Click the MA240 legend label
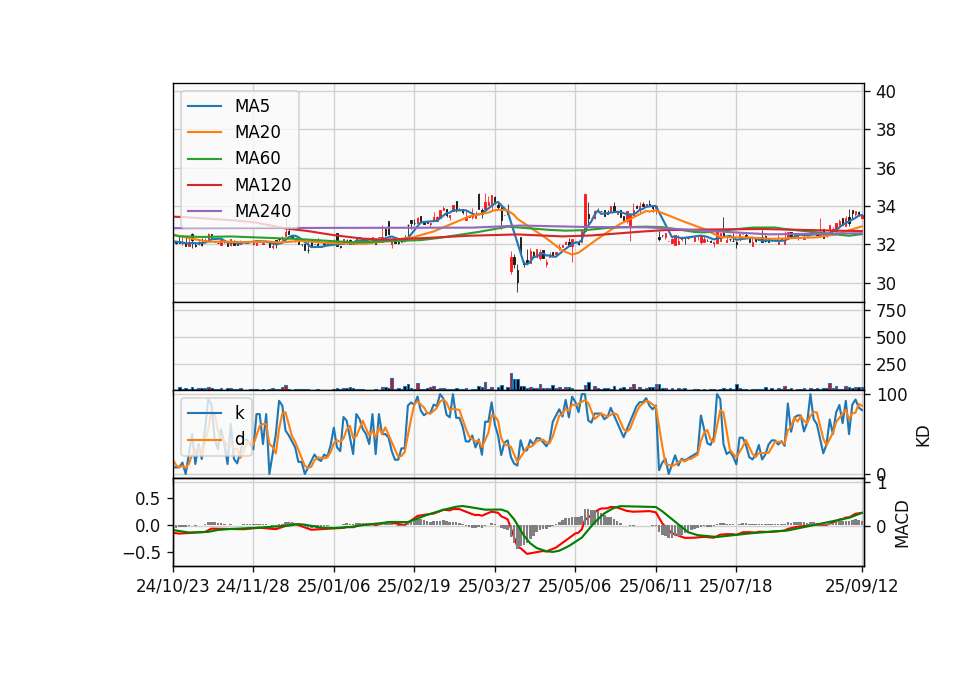960x690 pixels. point(263,211)
